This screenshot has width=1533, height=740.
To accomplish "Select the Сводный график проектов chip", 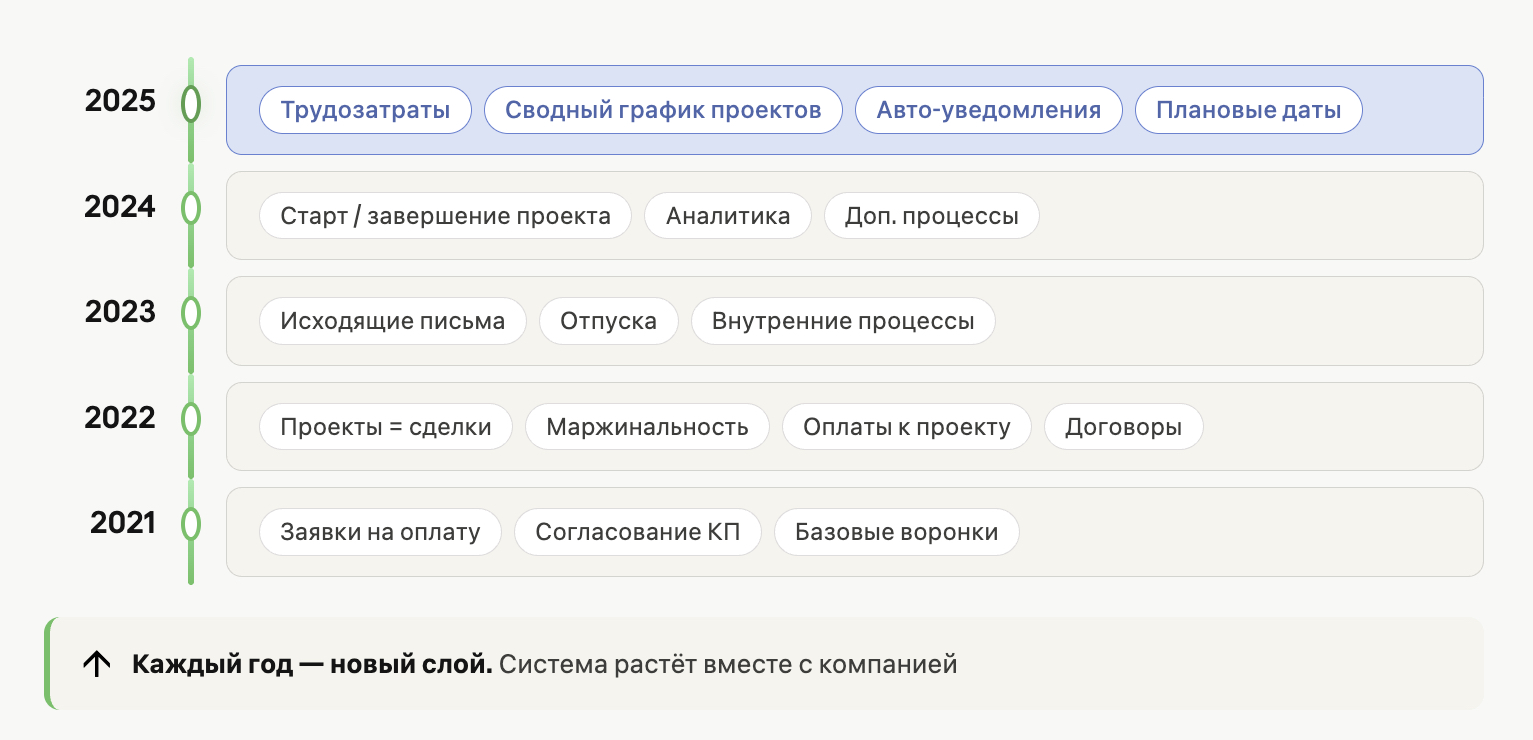I will tap(663, 110).
